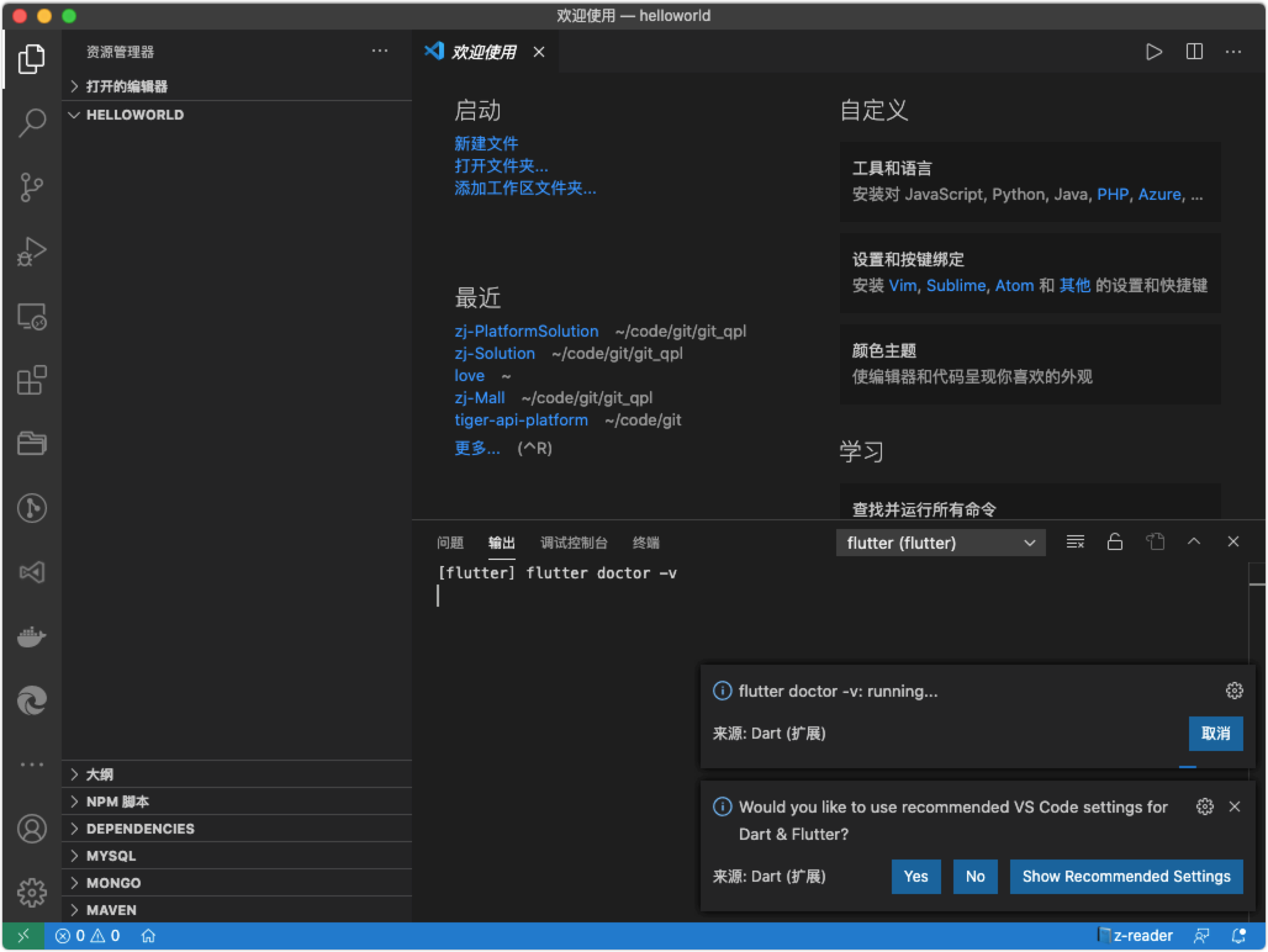
Task: Open the Extensions view icon
Action: (31, 380)
